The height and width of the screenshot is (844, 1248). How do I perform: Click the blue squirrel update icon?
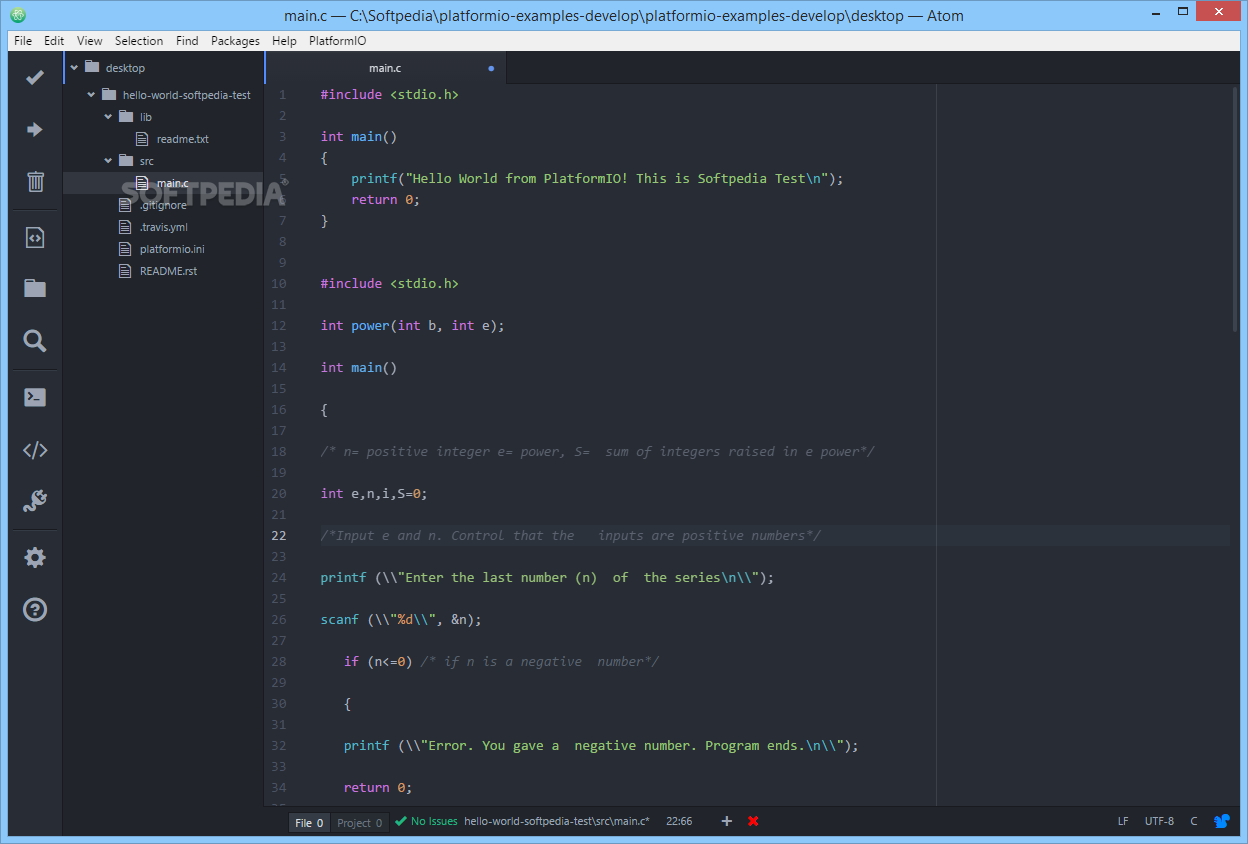(x=1222, y=821)
